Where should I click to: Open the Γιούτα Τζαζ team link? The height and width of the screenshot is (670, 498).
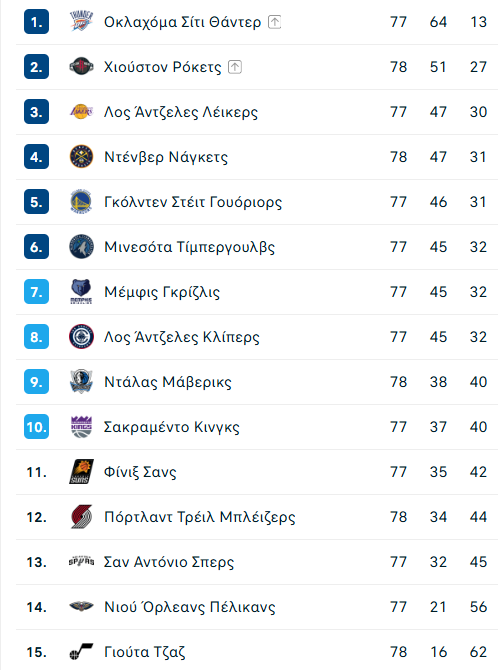point(144,652)
